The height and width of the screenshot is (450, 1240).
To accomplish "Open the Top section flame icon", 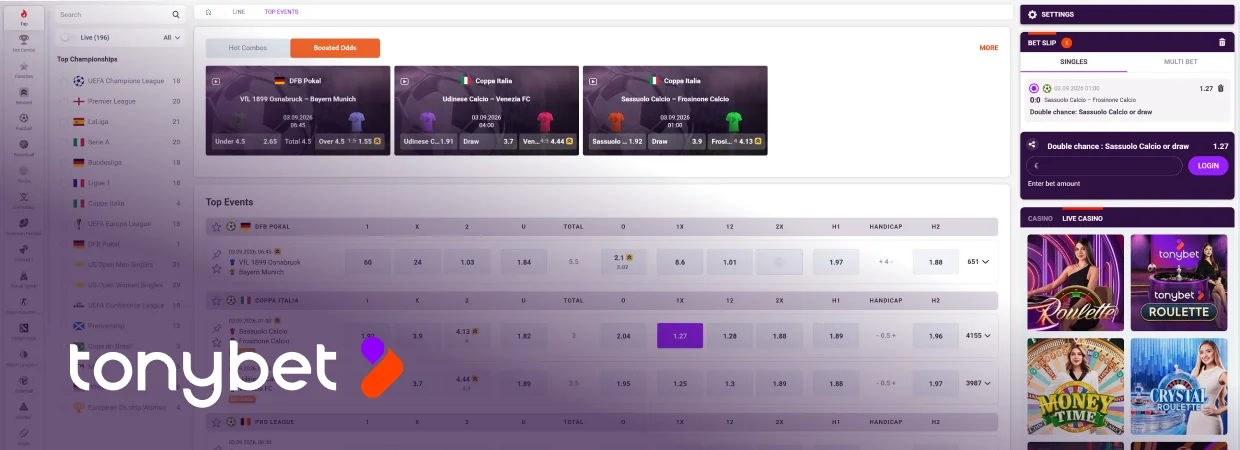I will 23,15.
